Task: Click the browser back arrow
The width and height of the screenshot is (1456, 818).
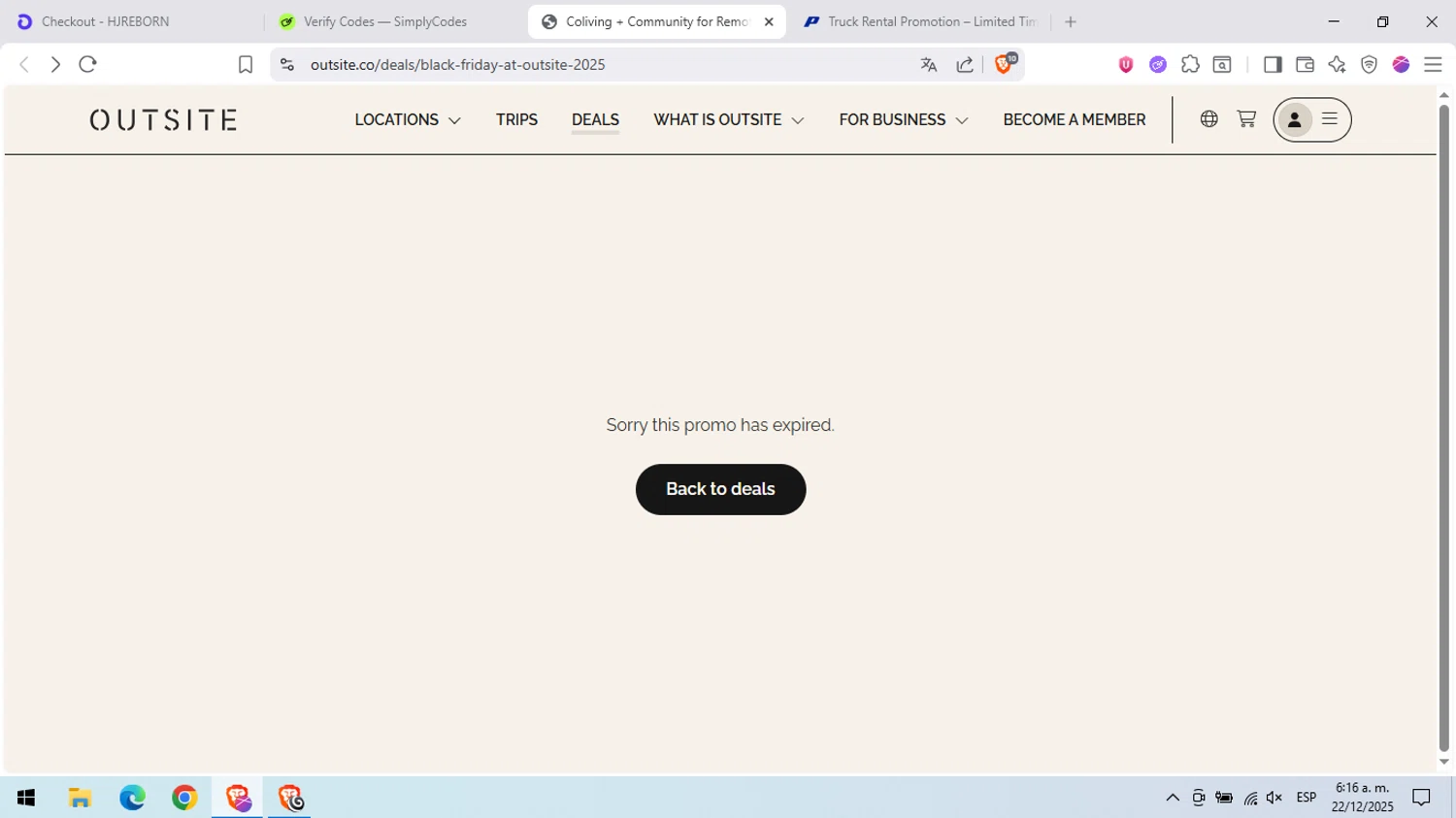Action: tap(24, 64)
